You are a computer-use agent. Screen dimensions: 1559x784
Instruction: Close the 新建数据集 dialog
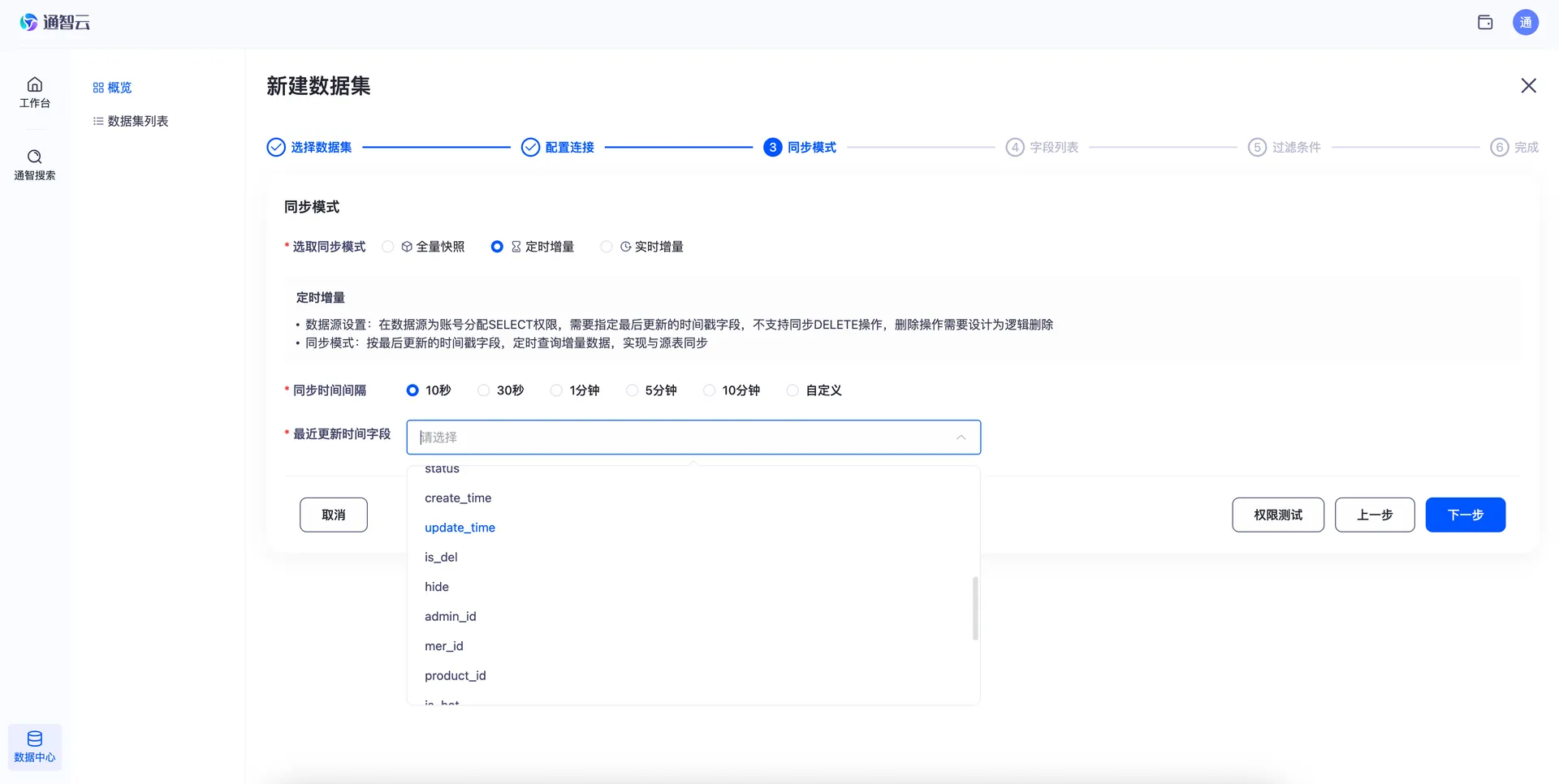(x=1529, y=86)
